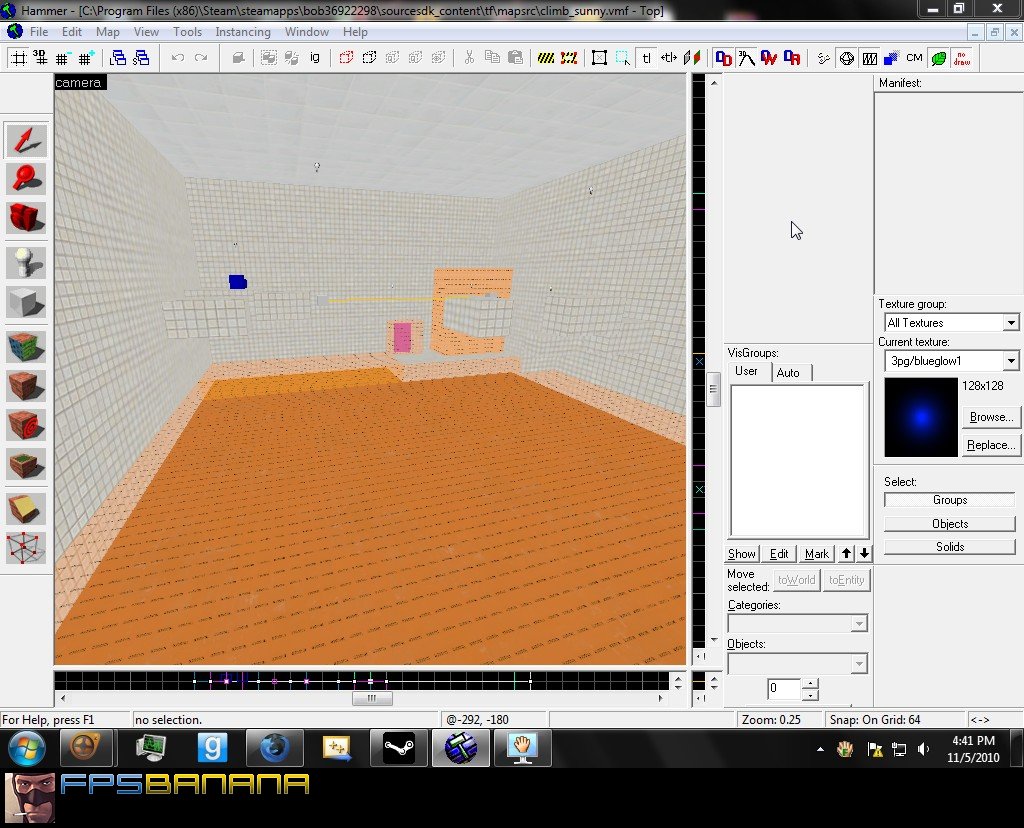Open the texture application tool
Screen dimensions: 1024x828
coord(26,347)
